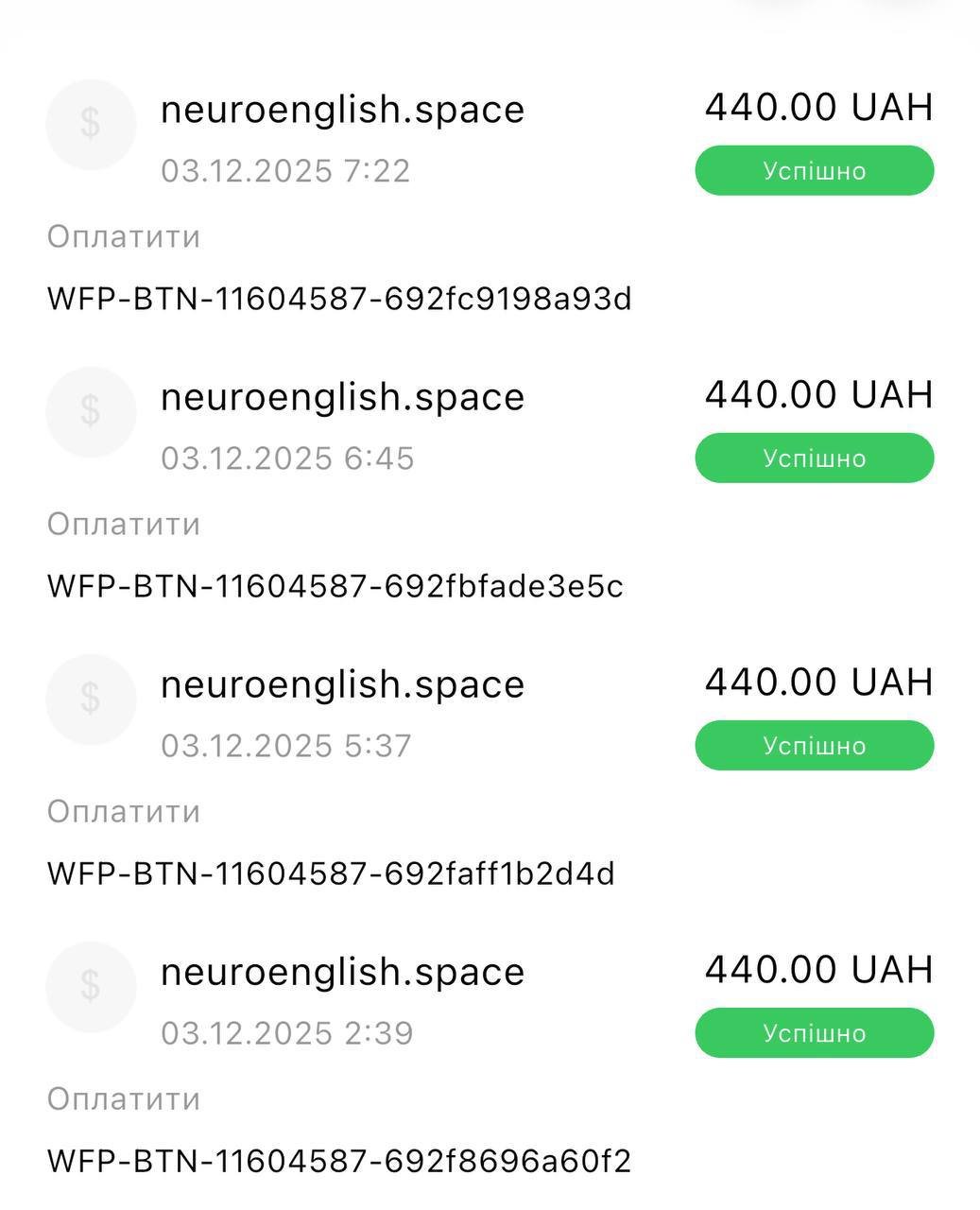Click the dollar icon of the 2:39 payment

pyautogui.click(x=91, y=986)
